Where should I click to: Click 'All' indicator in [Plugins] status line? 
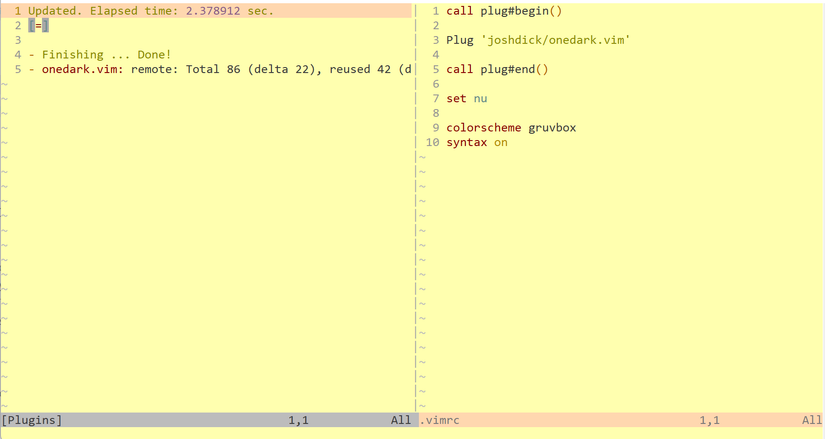tap(401, 420)
